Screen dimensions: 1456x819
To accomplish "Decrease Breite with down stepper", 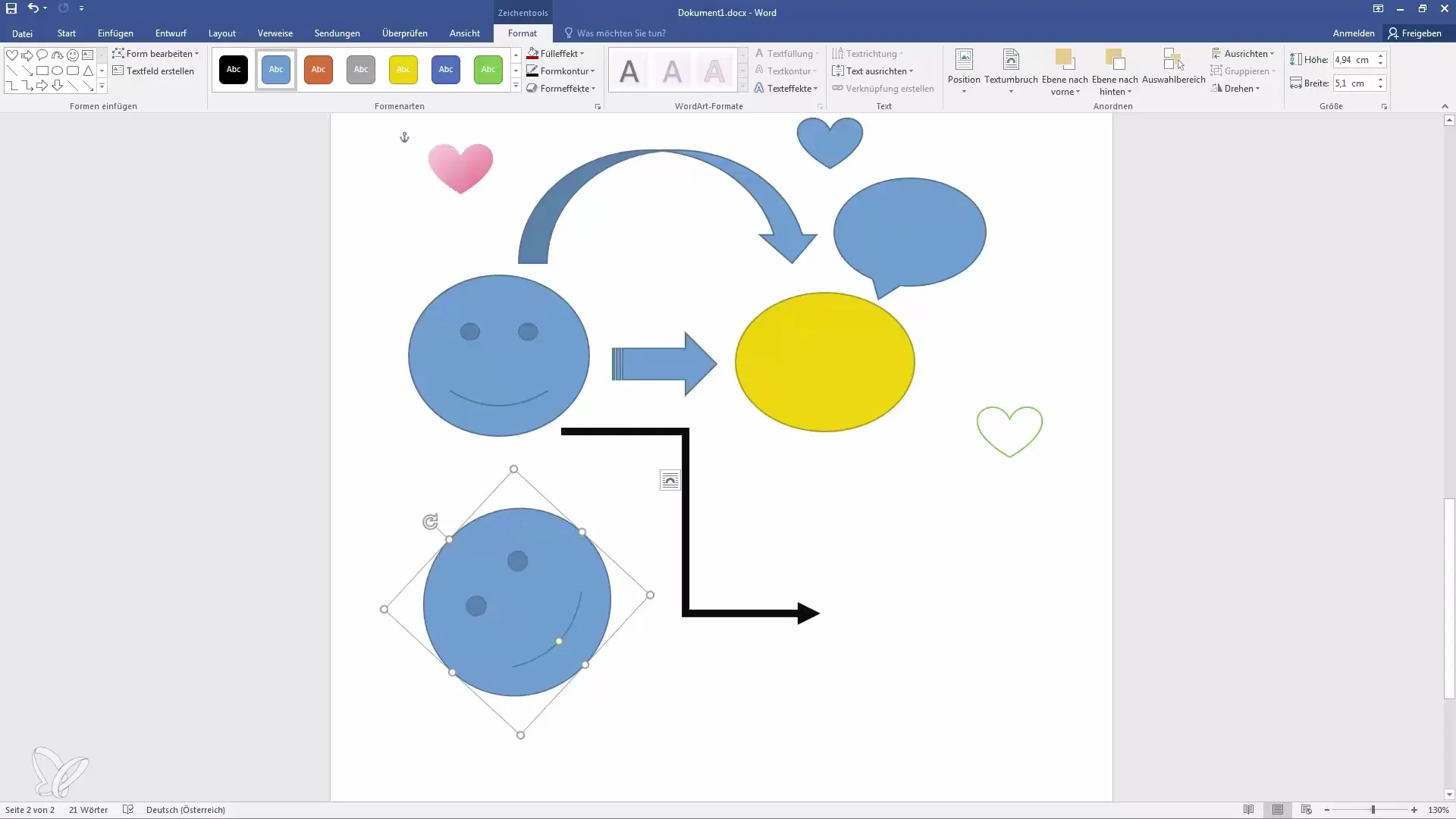I will coord(1381,87).
